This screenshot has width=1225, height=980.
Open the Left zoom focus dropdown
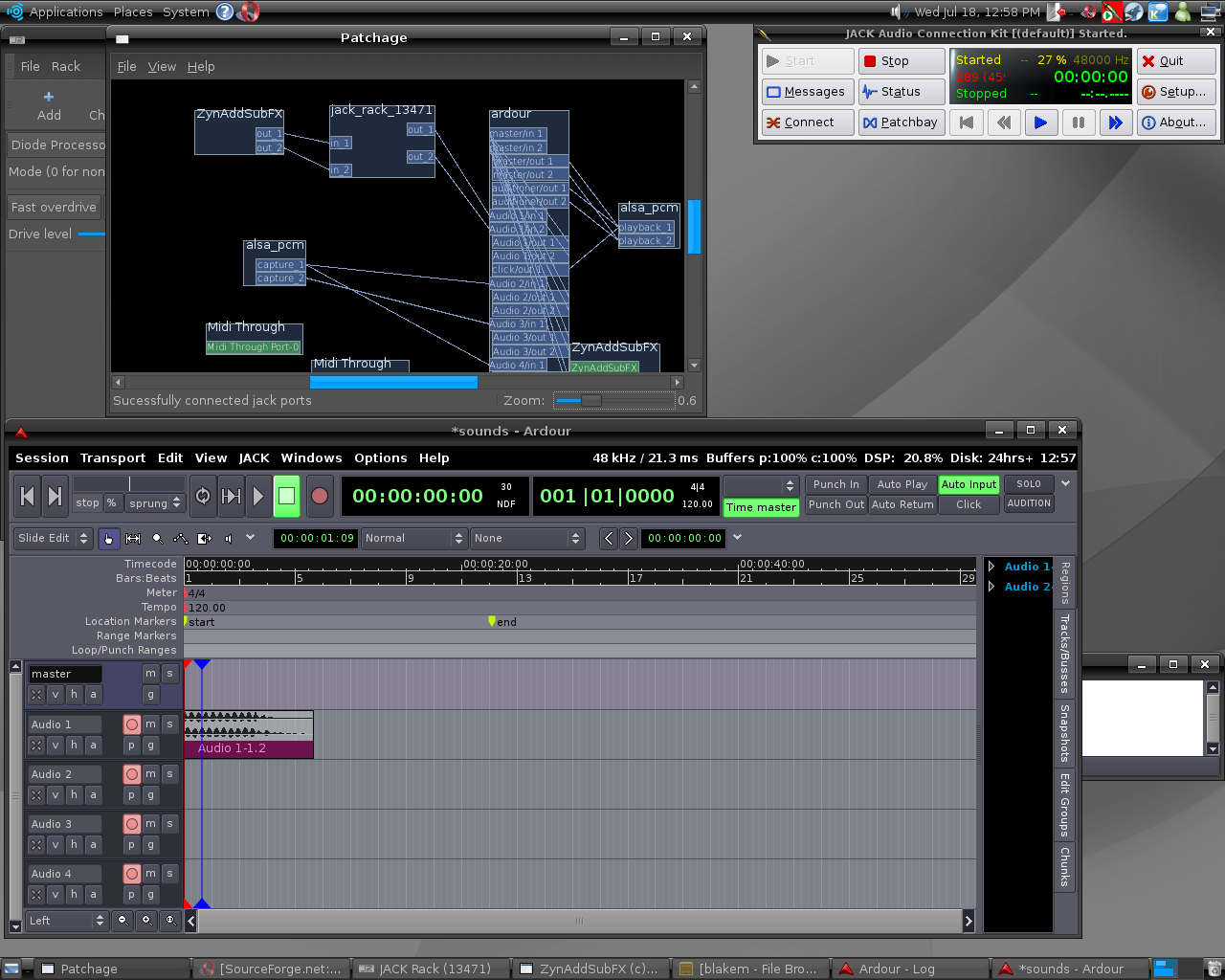tap(66, 921)
